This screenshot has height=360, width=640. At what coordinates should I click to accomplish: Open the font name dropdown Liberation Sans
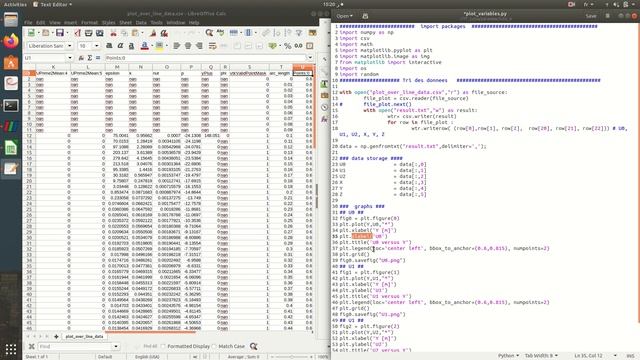[70, 46]
